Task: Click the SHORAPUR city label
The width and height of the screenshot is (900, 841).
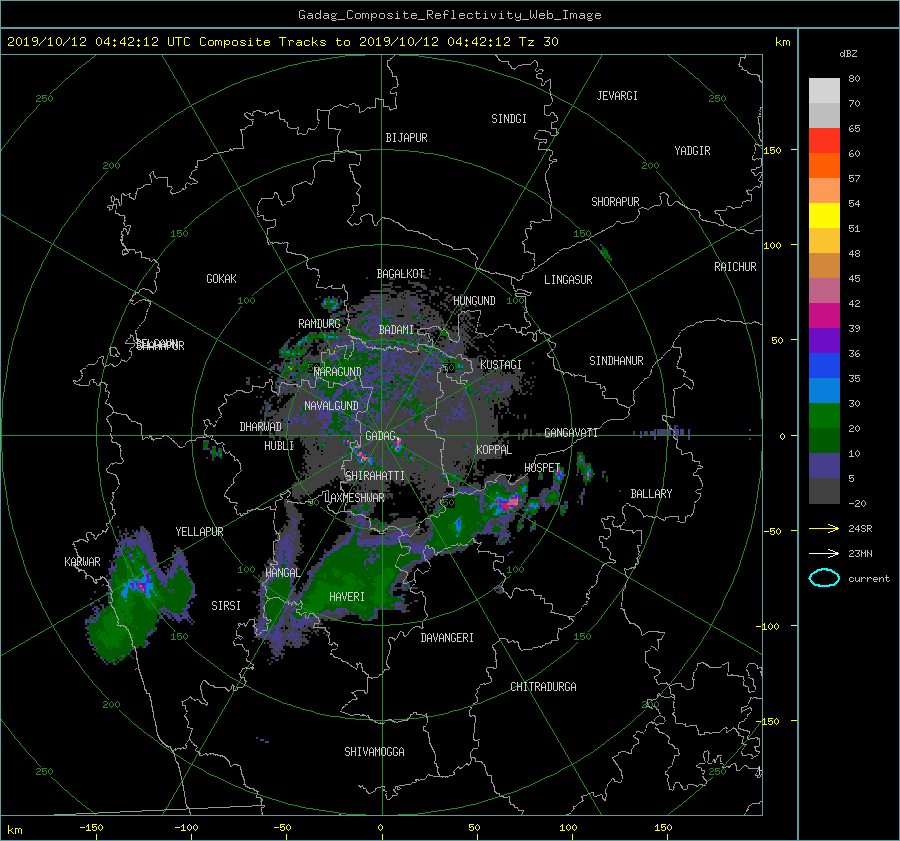Action: [615, 202]
